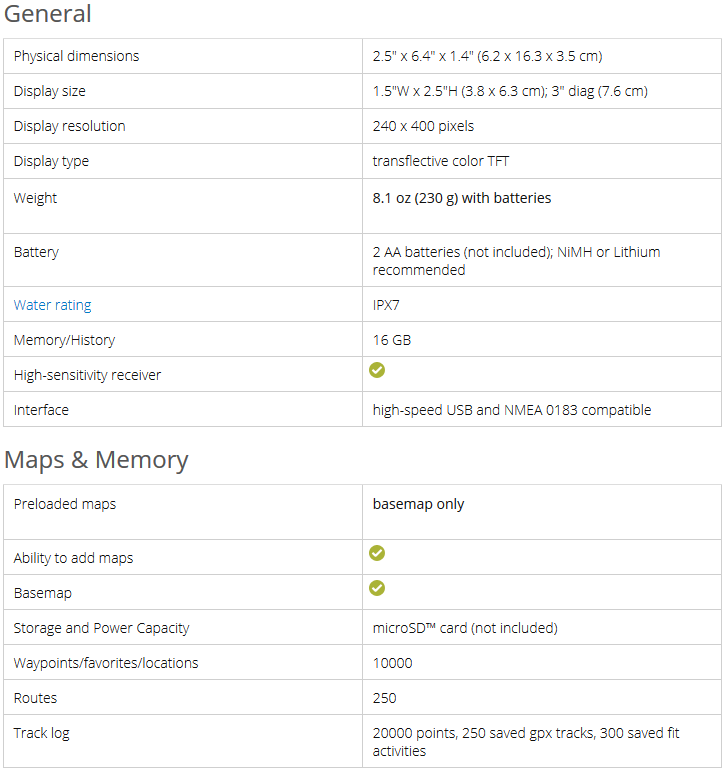Select the Preloaded maps label
This screenshot has height=771, width=726.
(65, 504)
